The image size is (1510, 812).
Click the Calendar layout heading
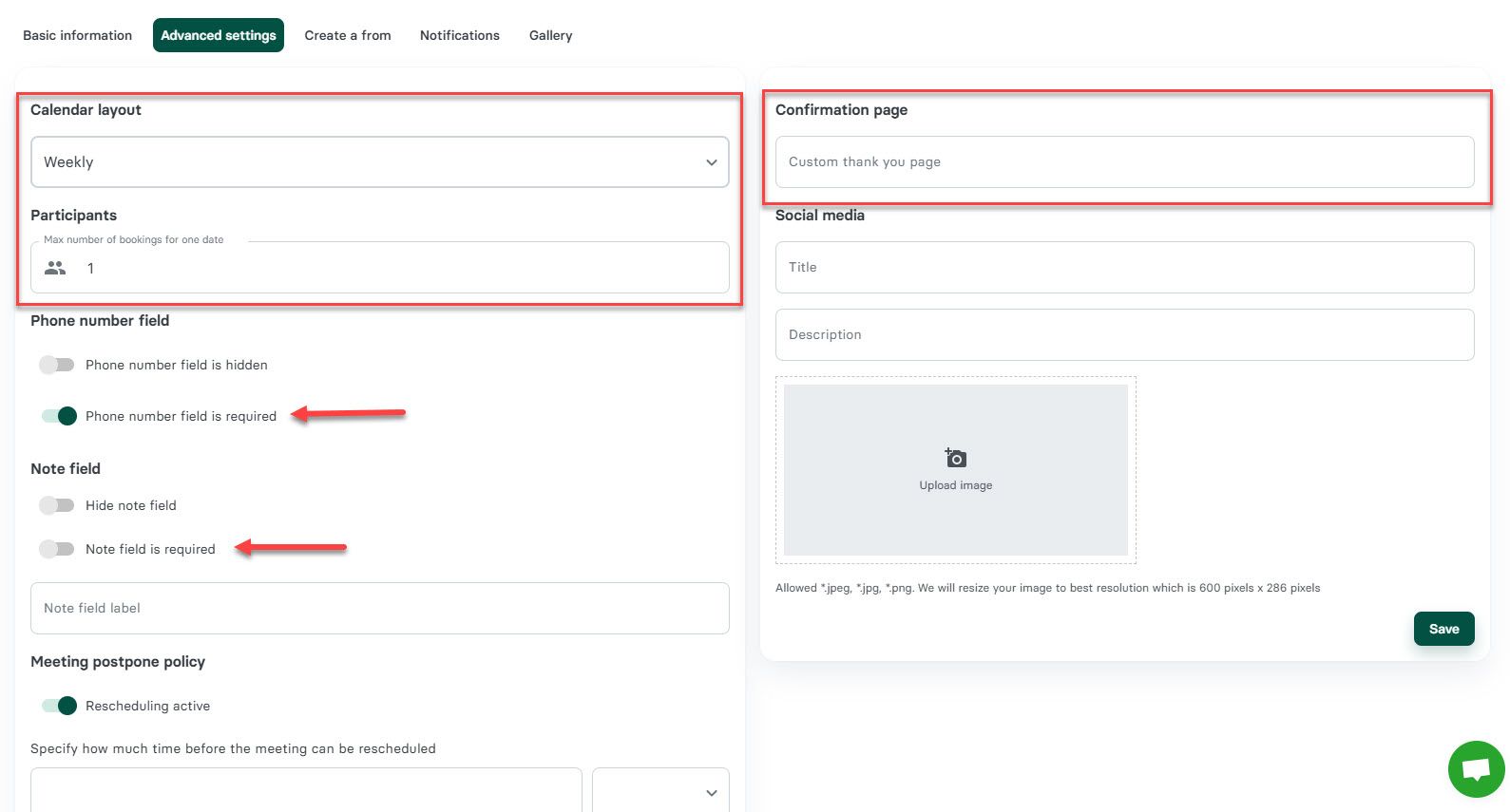click(x=86, y=110)
